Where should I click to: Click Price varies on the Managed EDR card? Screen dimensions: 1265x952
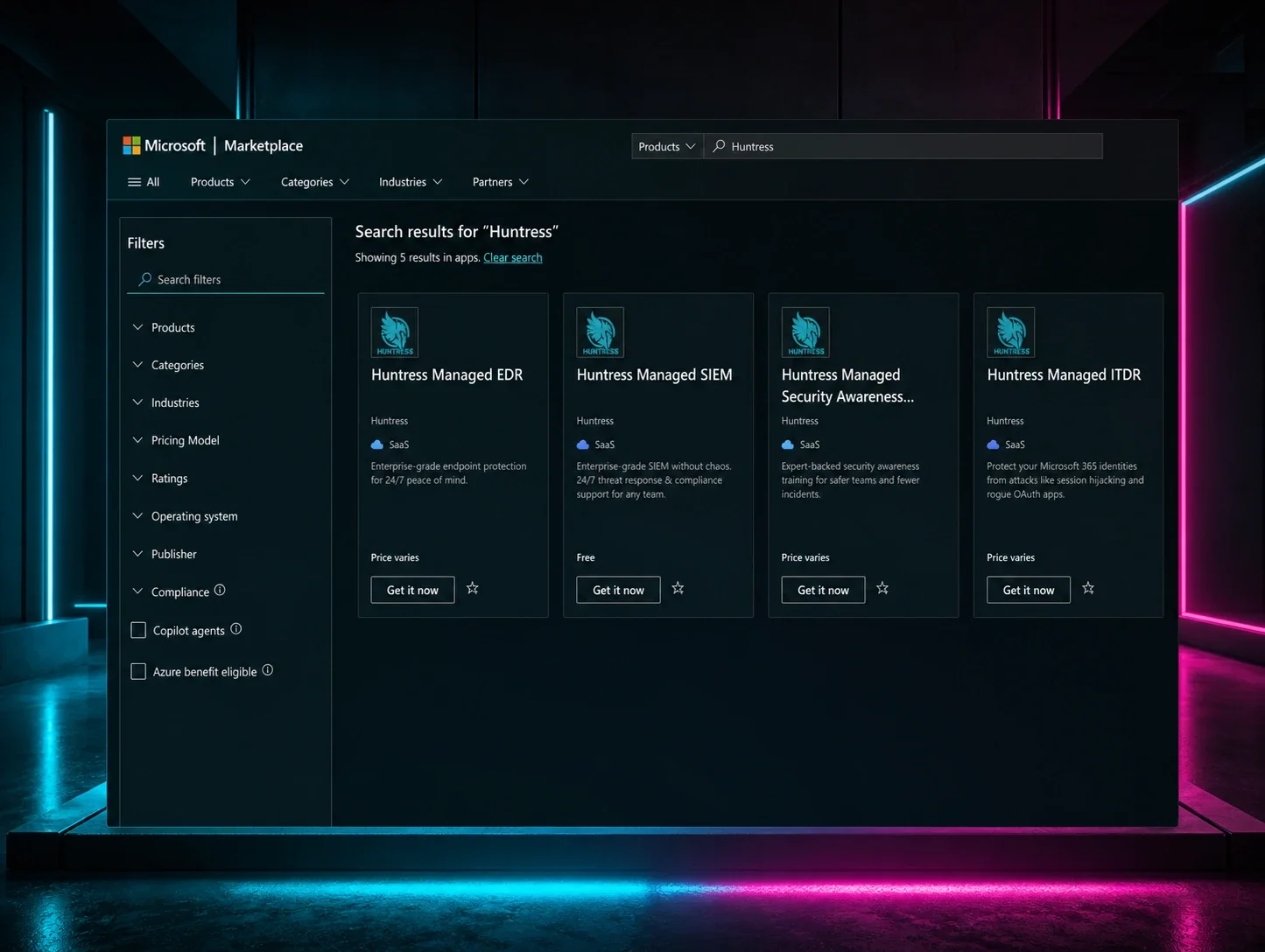(395, 557)
